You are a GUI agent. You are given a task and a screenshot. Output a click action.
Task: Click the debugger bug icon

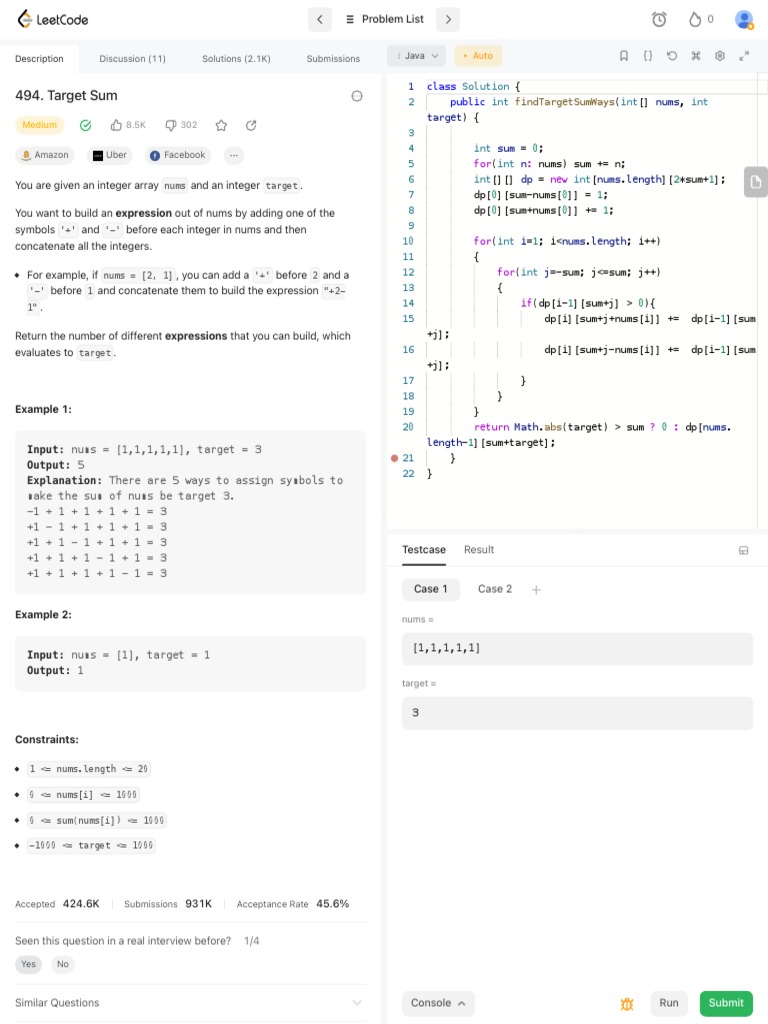click(x=627, y=1004)
